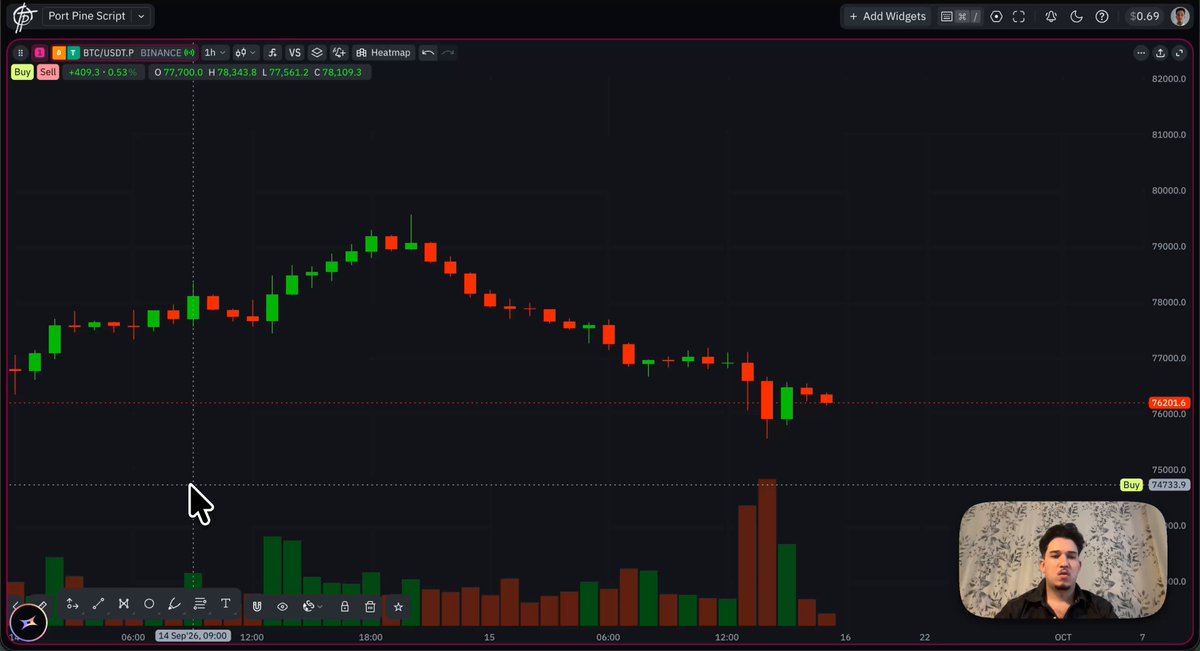Toggle the magnet snap mode
The image size is (1200, 651).
coord(257,606)
